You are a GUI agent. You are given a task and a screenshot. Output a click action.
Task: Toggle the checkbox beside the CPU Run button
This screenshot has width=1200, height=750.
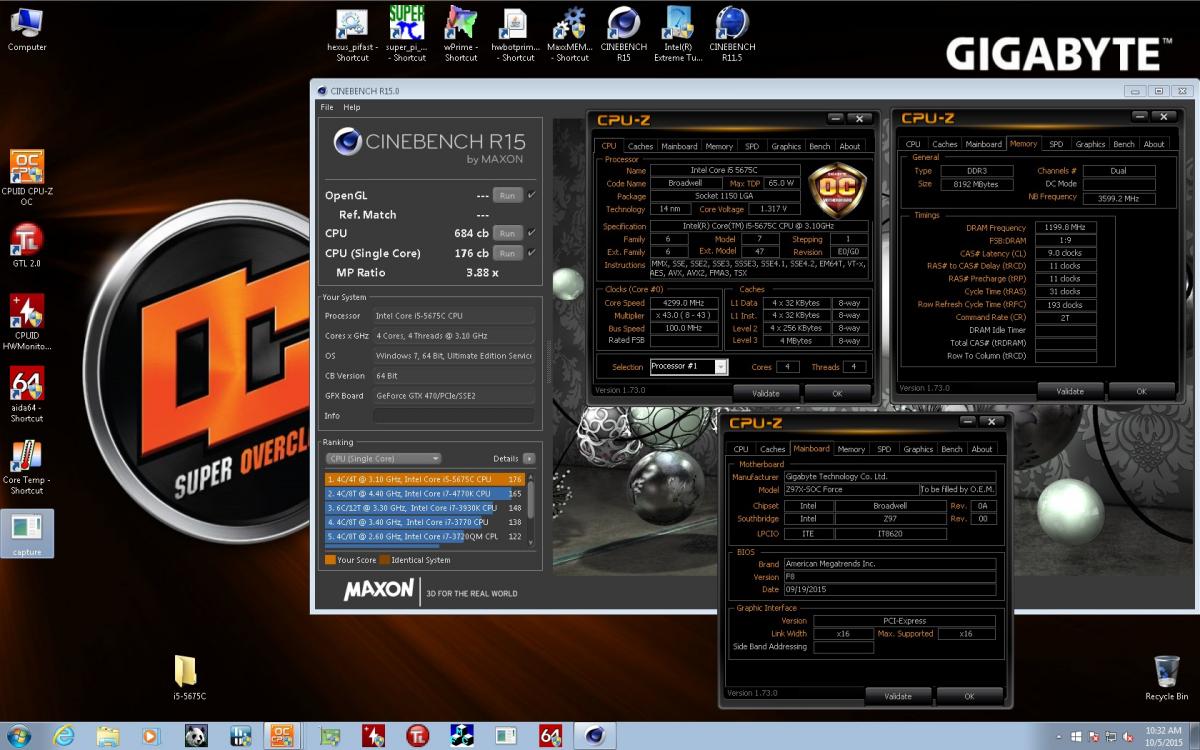[x=531, y=233]
